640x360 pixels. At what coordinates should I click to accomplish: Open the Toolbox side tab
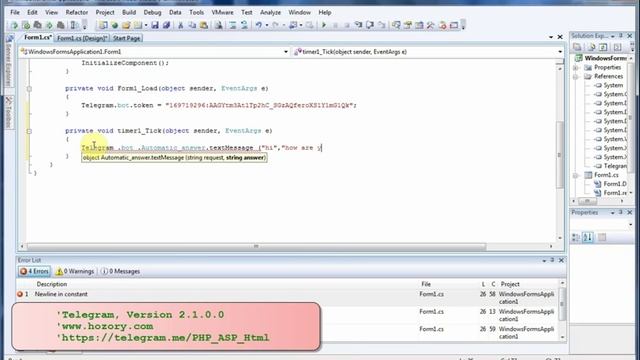9,112
